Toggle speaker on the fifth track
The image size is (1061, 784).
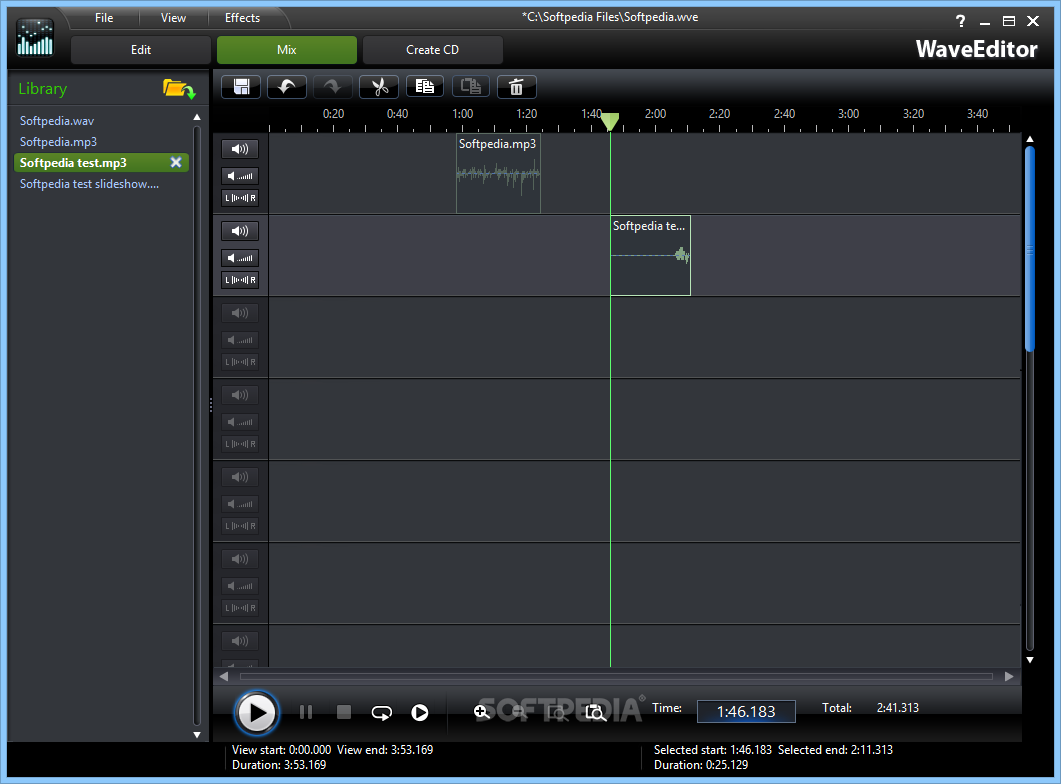point(240,477)
